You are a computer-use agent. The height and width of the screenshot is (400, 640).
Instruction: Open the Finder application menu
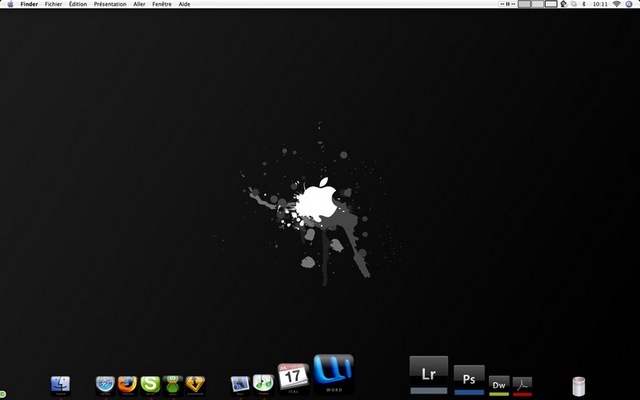[x=29, y=4]
